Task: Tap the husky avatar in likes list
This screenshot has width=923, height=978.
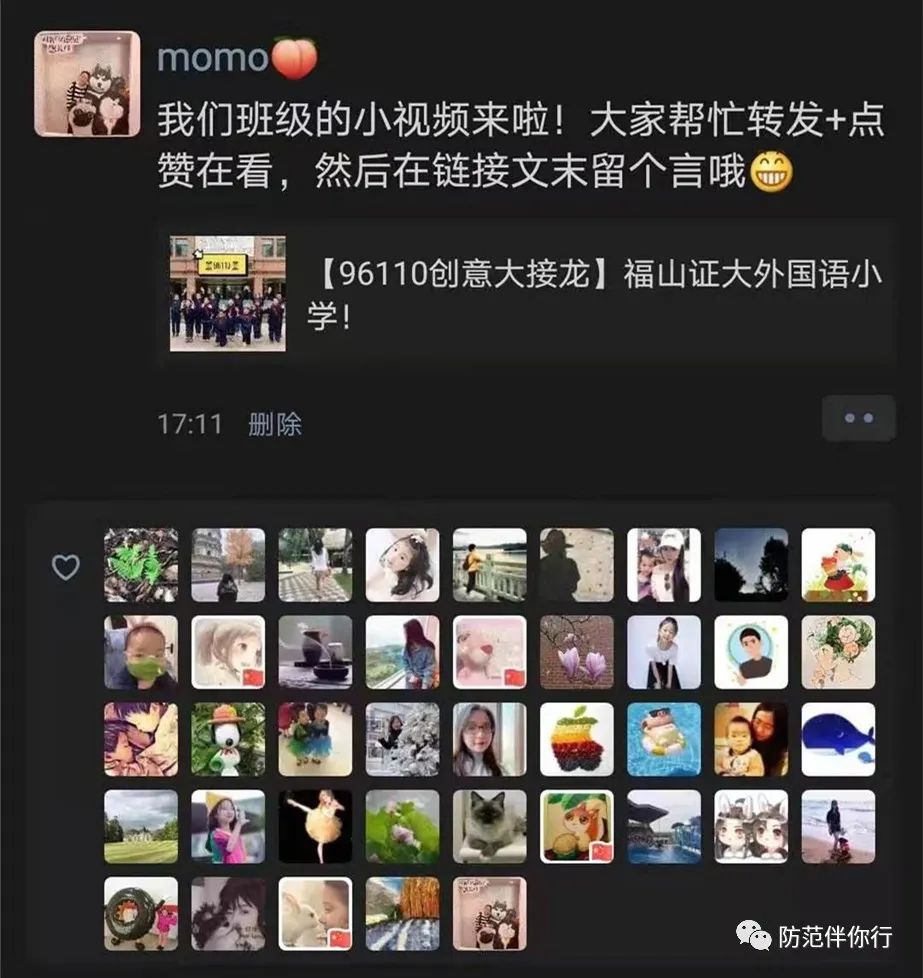Action: pyautogui.click(x=490, y=914)
